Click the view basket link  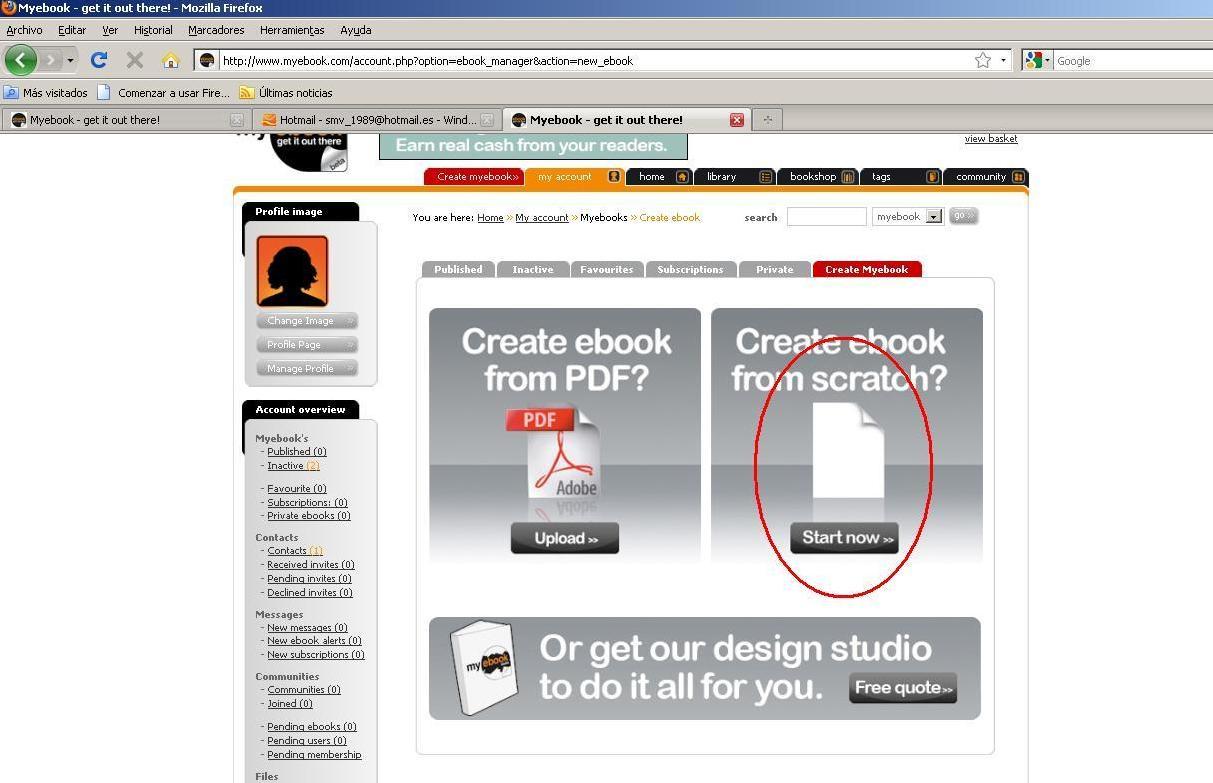click(x=991, y=139)
